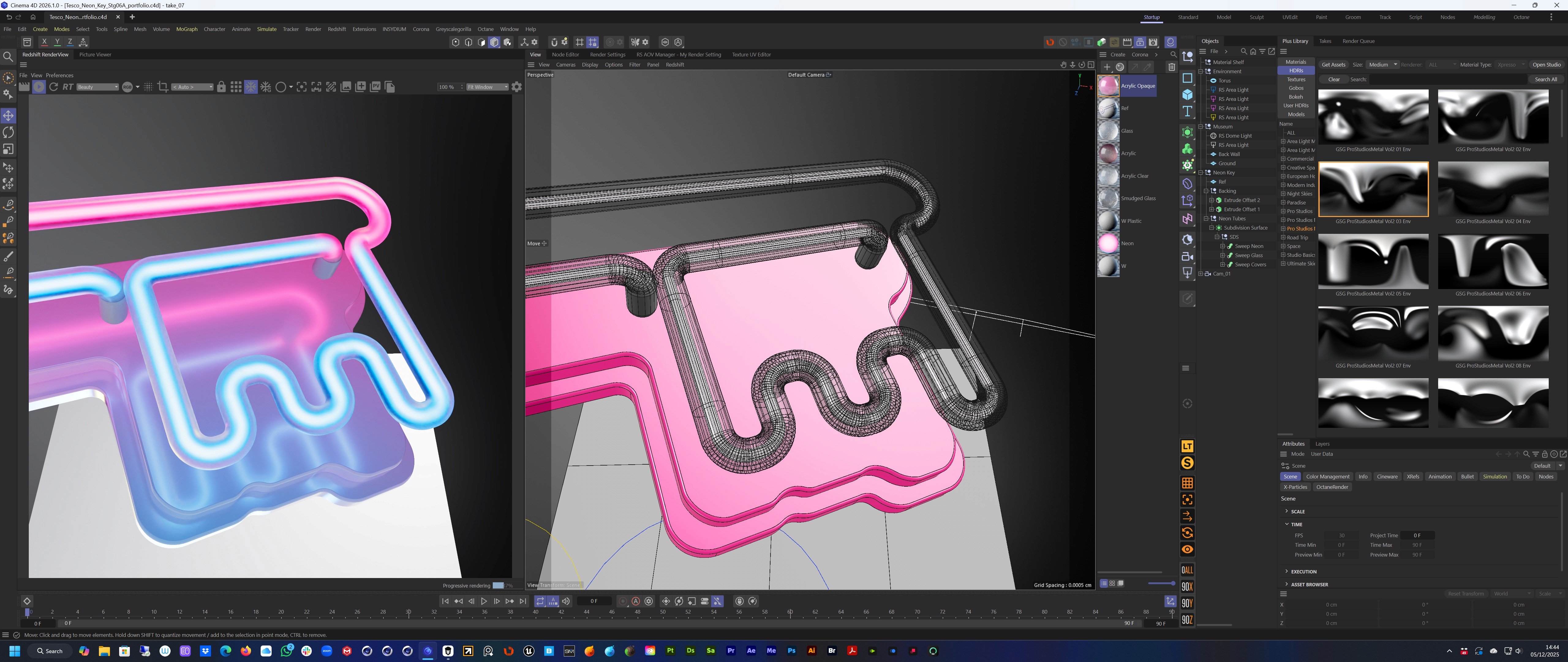Toggle the RenderView lock icon
1568x662 pixels.
point(221,87)
